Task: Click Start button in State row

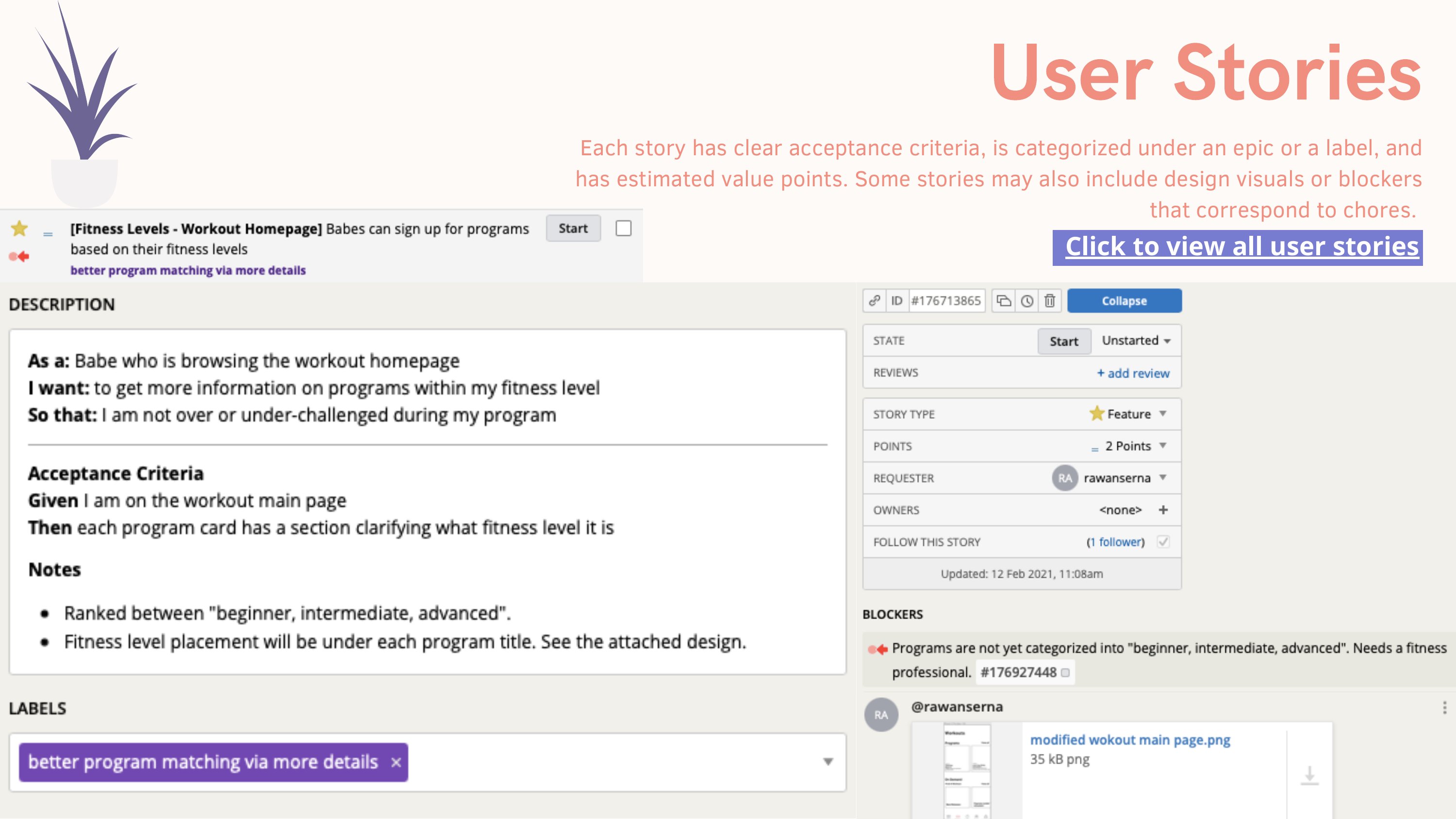Action: 1064,342
